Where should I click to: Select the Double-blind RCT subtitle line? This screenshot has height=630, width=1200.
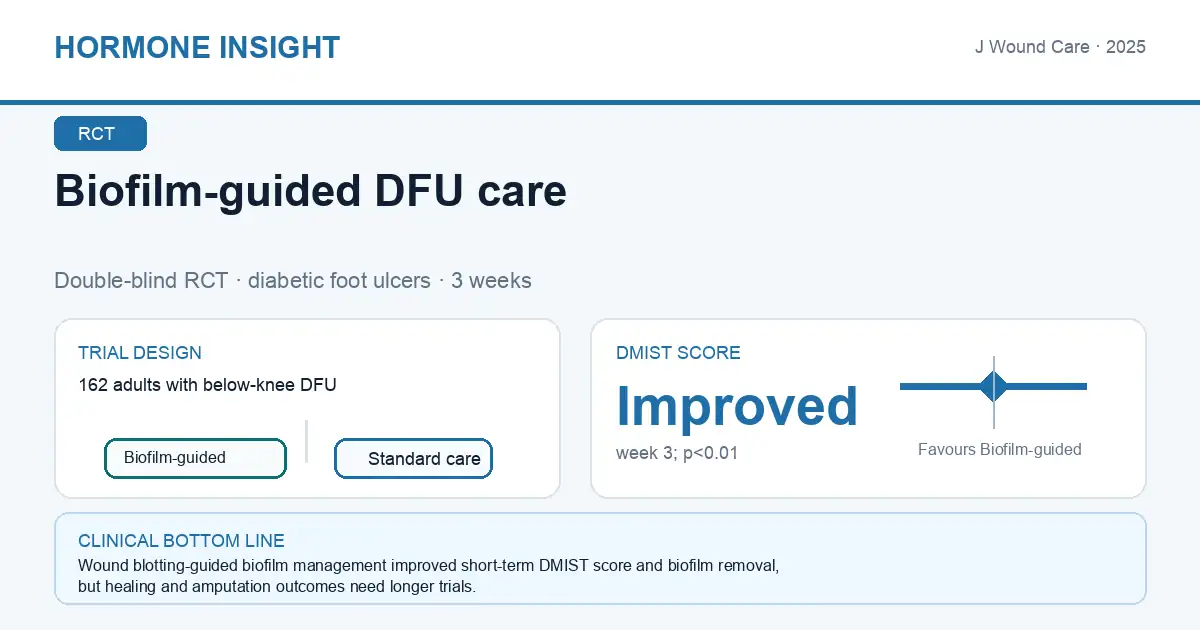click(x=293, y=280)
